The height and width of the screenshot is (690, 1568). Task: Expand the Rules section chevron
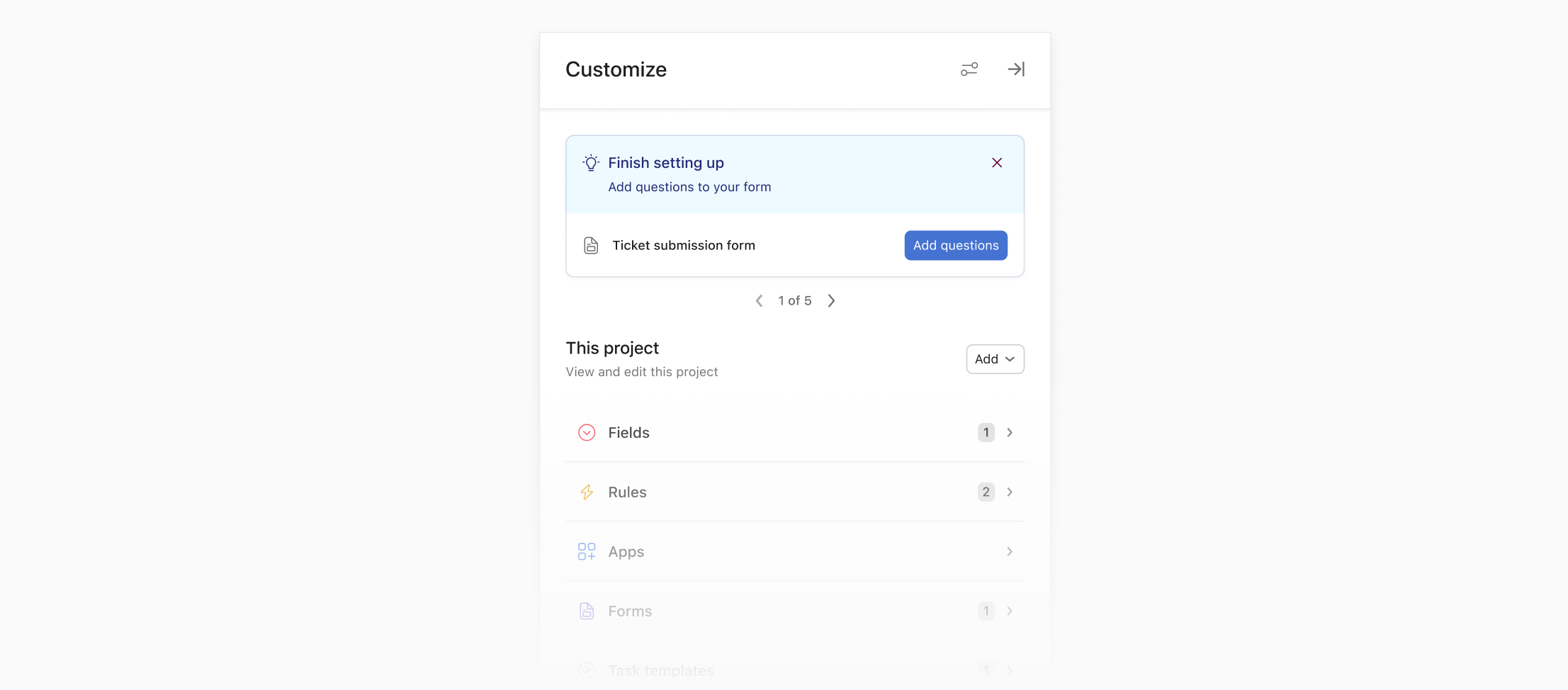(x=1010, y=492)
